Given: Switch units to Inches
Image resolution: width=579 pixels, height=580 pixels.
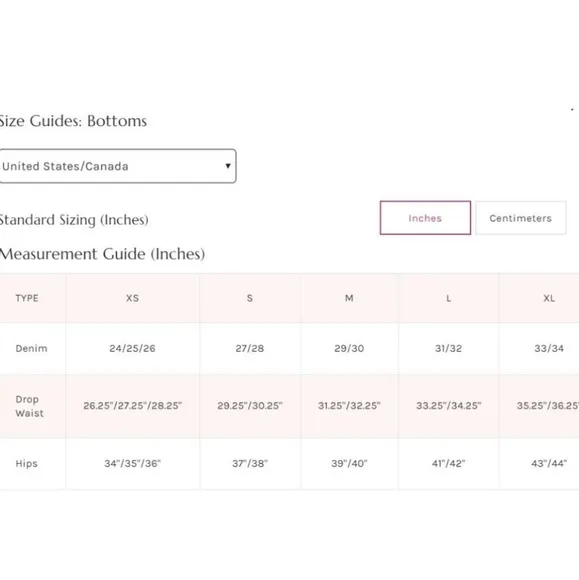Looking at the screenshot, I should point(425,218).
